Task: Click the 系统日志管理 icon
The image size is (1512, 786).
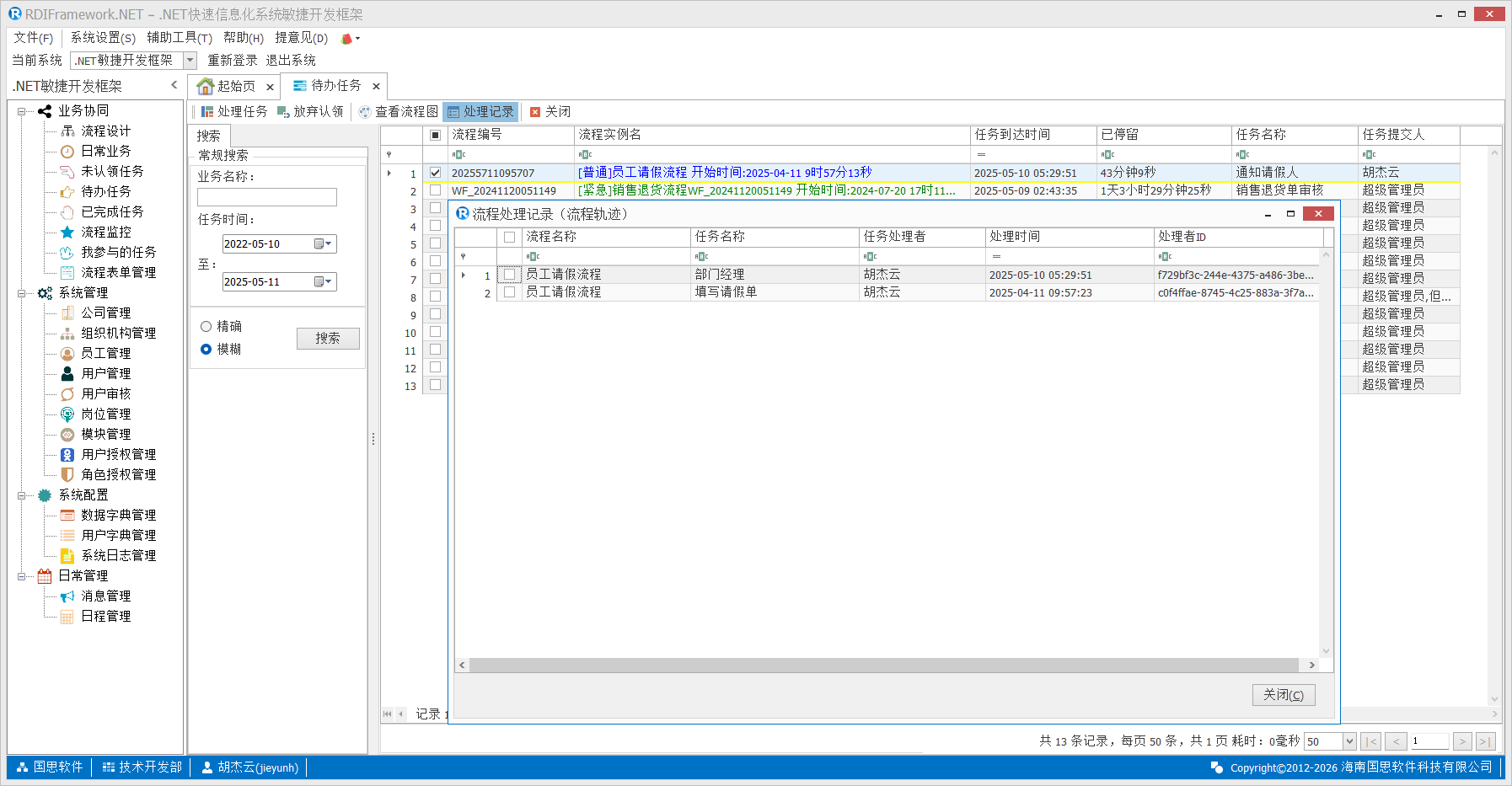Action: pos(67,556)
